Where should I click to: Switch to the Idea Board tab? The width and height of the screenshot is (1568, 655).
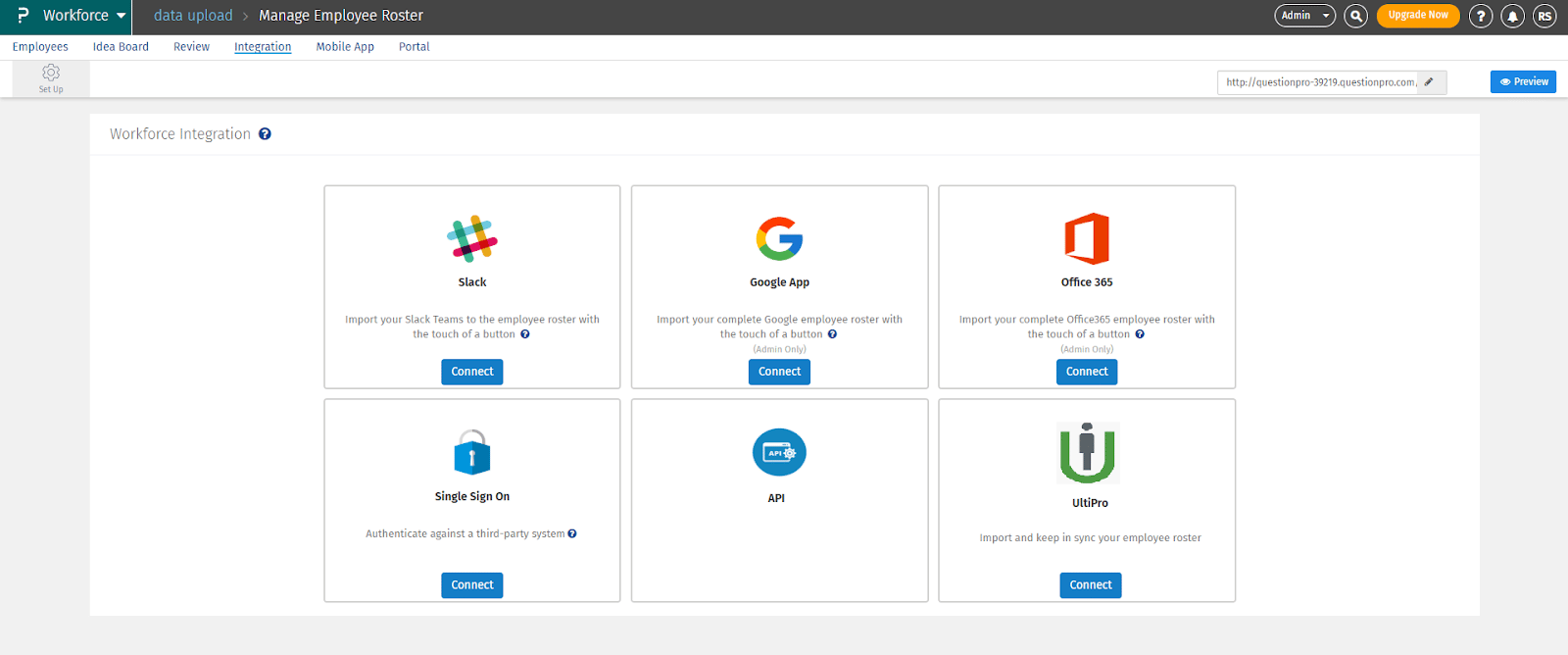click(x=121, y=47)
